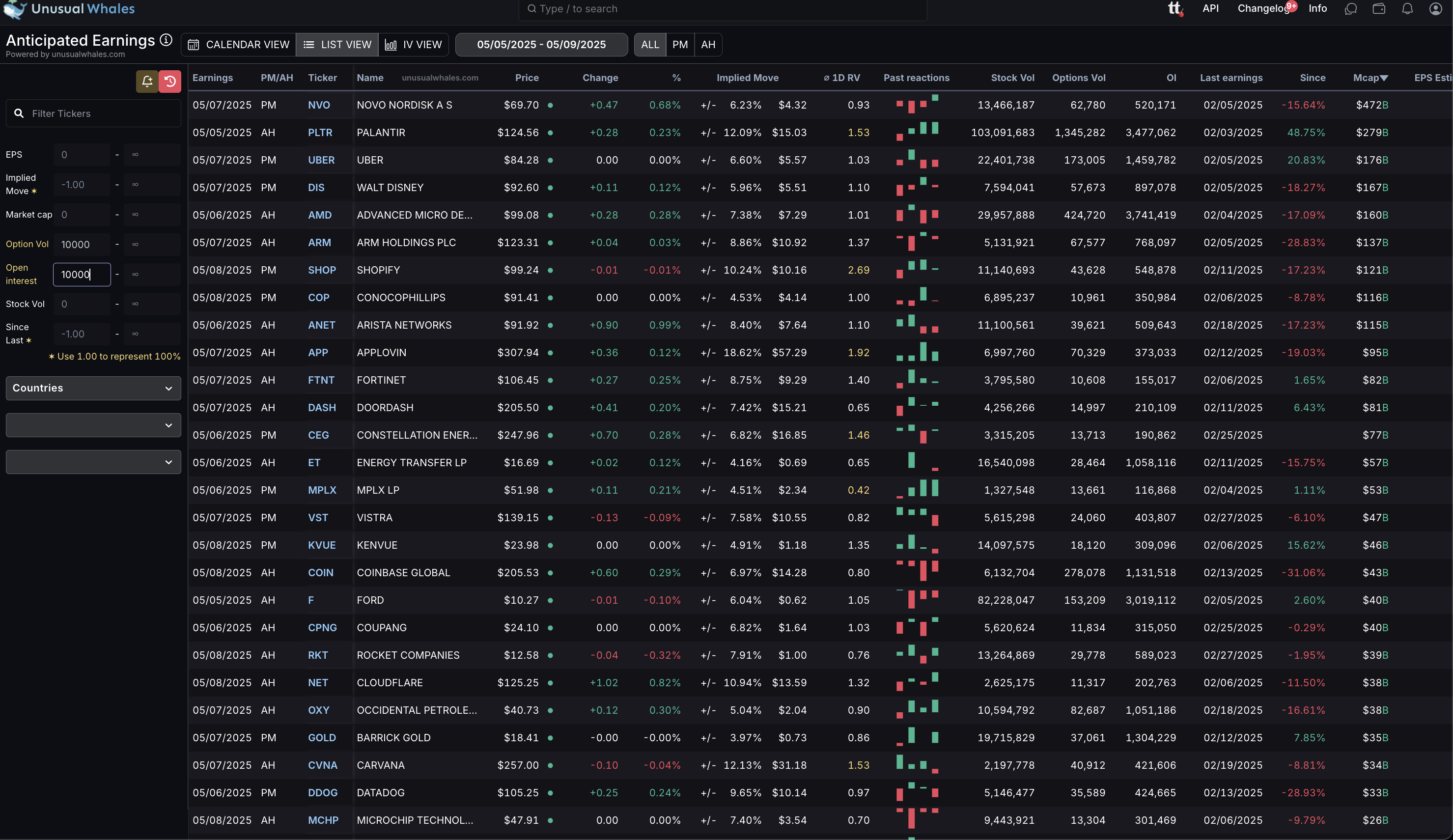Click the $472B market cap cell
Screen dimensions: 1453x840
[x=1371, y=105]
